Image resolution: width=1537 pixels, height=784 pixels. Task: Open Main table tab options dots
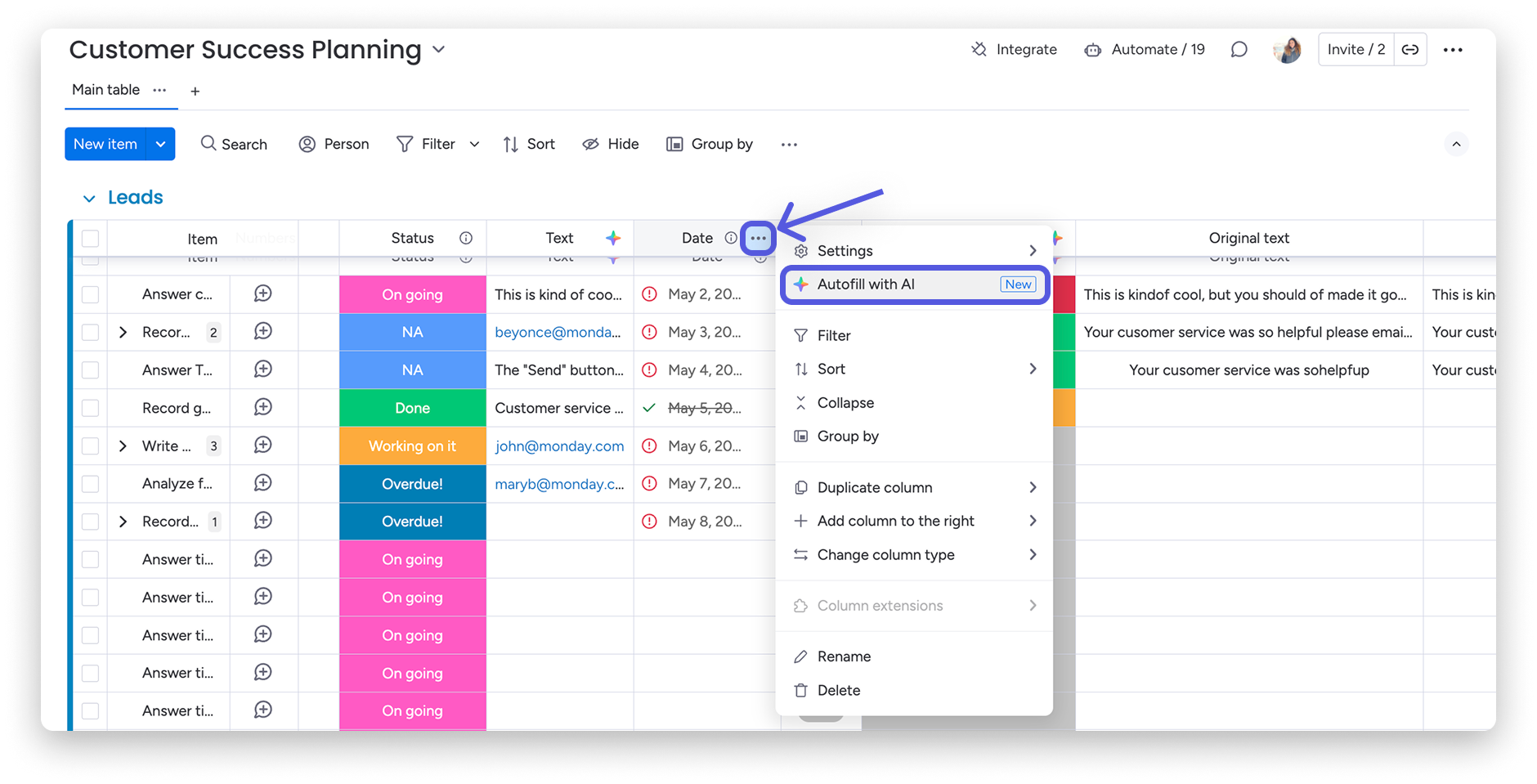(x=159, y=90)
